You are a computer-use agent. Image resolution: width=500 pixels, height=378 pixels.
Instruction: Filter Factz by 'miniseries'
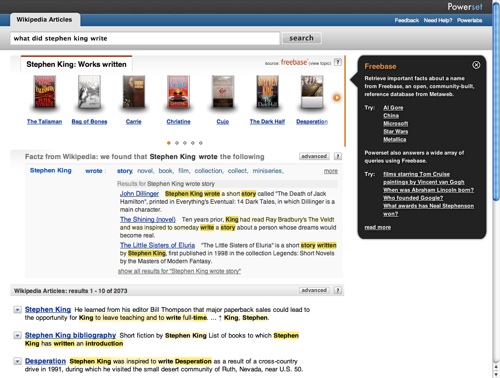[x=268, y=171]
